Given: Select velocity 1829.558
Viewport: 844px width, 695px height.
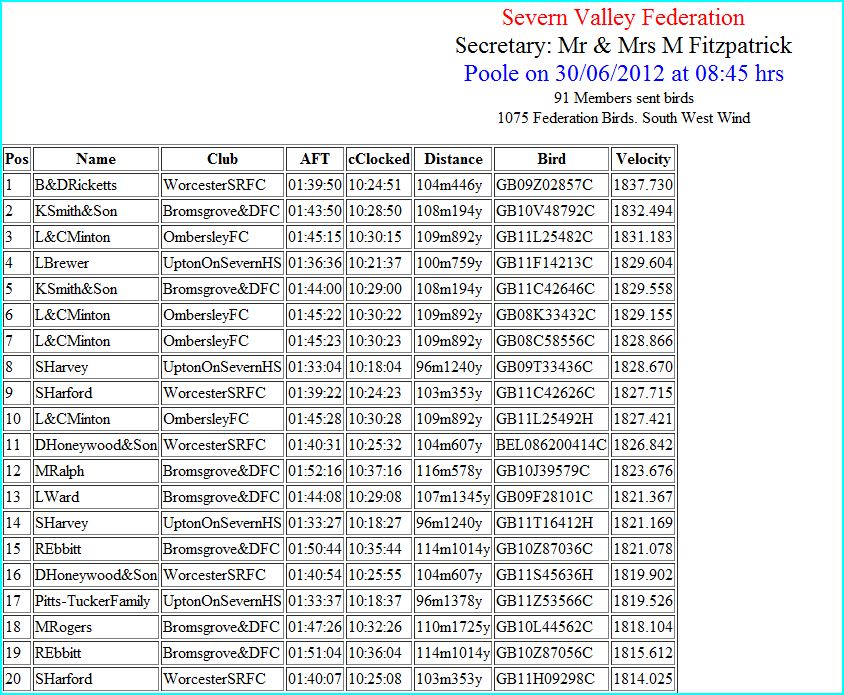Looking at the screenshot, I should (x=643, y=289).
